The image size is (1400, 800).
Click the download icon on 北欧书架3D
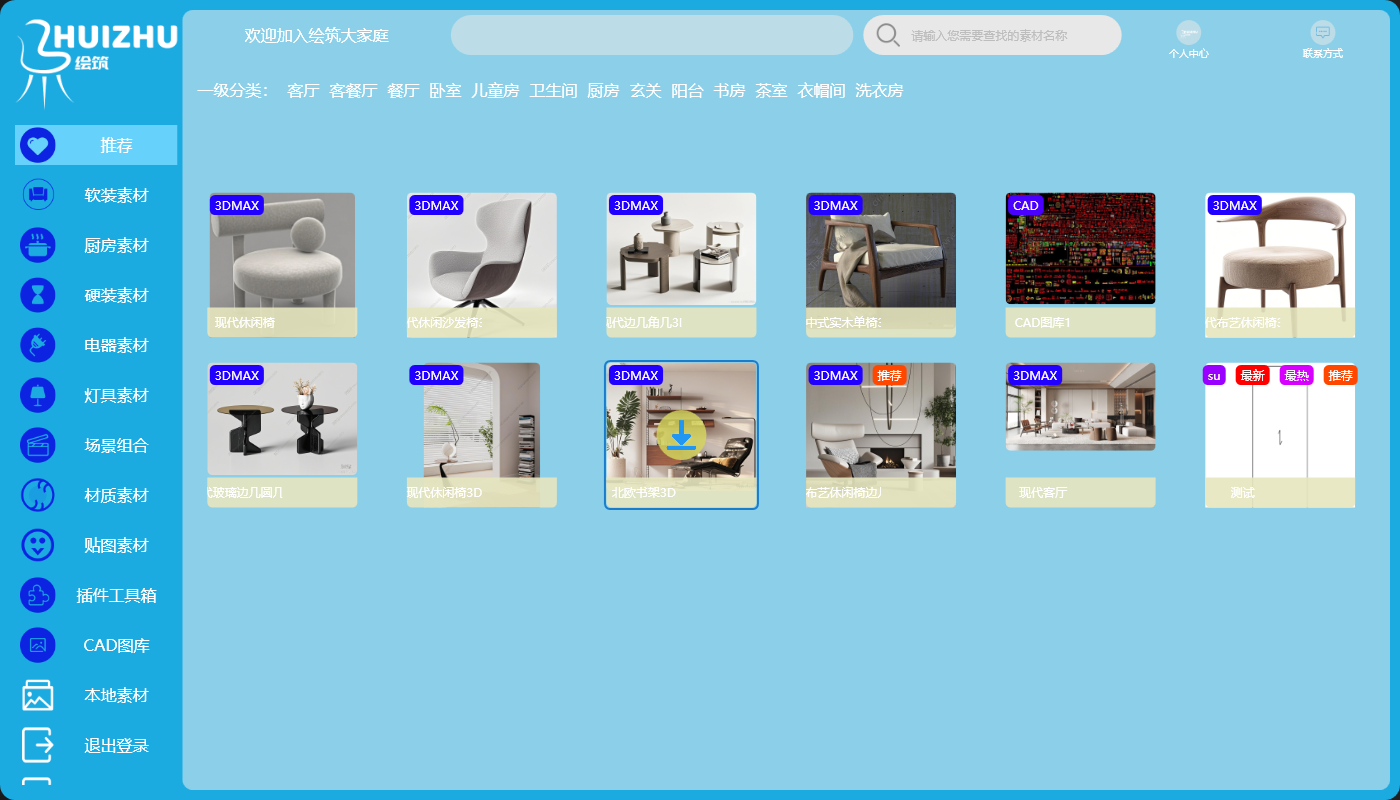tap(681, 435)
